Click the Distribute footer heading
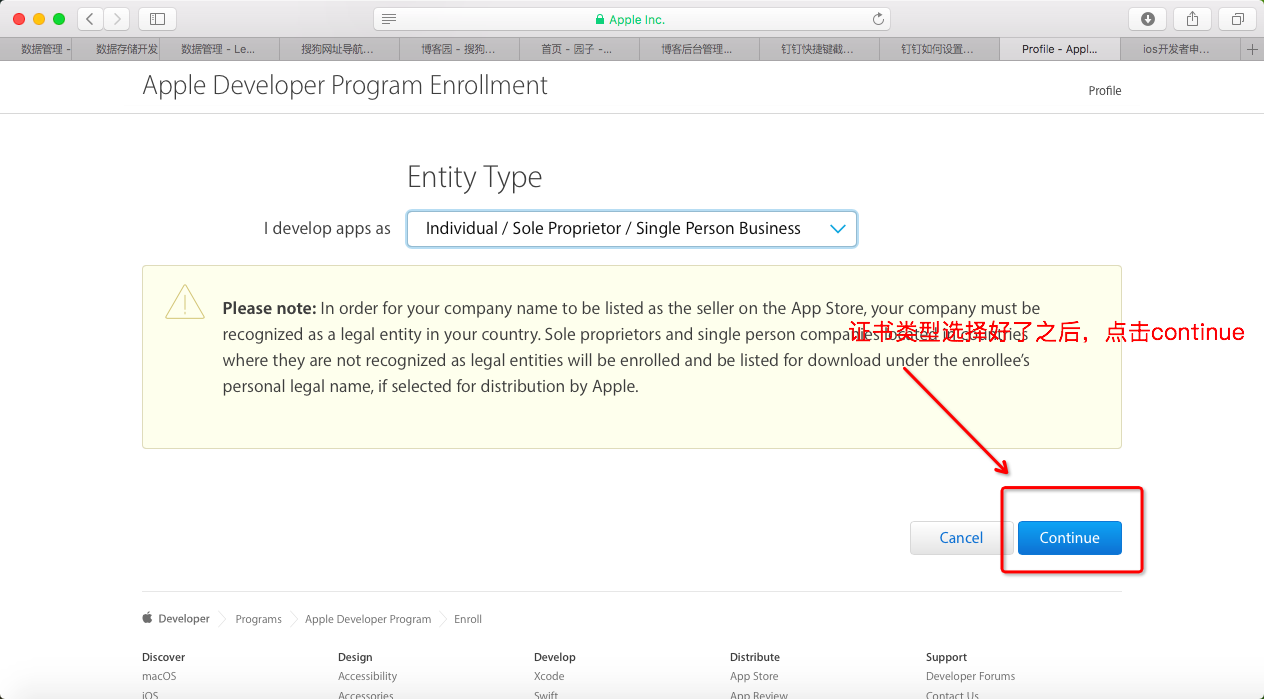This screenshot has width=1264, height=699. pyautogui.click(x=755, y=657)
